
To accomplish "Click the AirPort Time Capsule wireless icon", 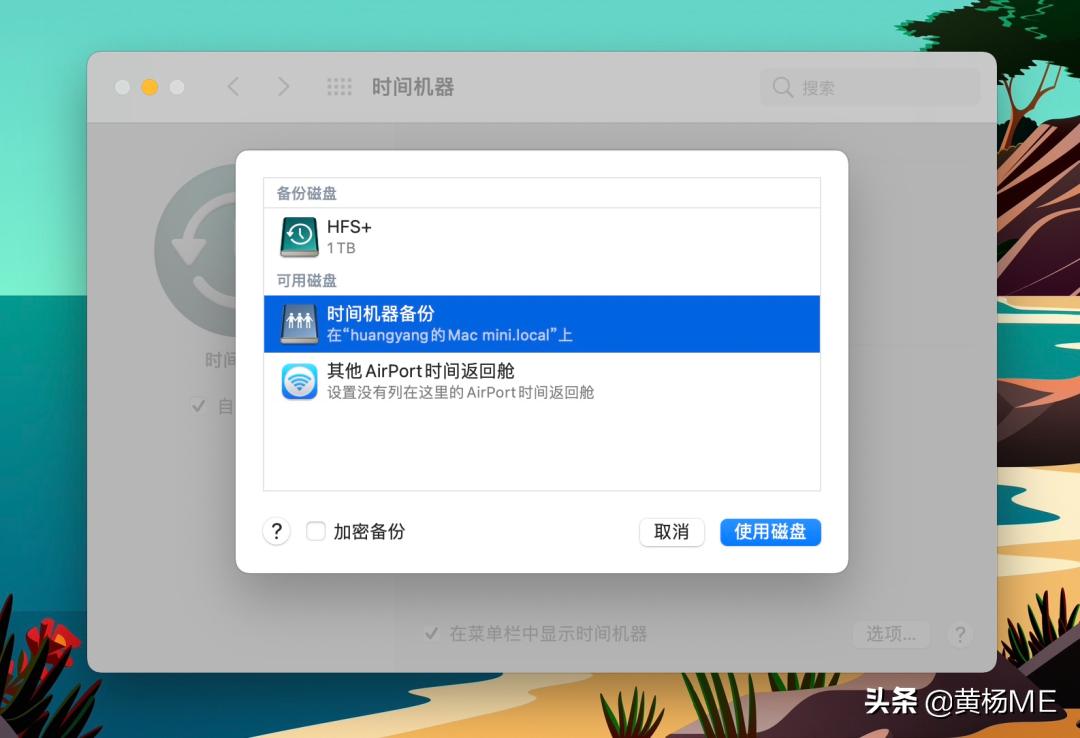I will [299, 381].
